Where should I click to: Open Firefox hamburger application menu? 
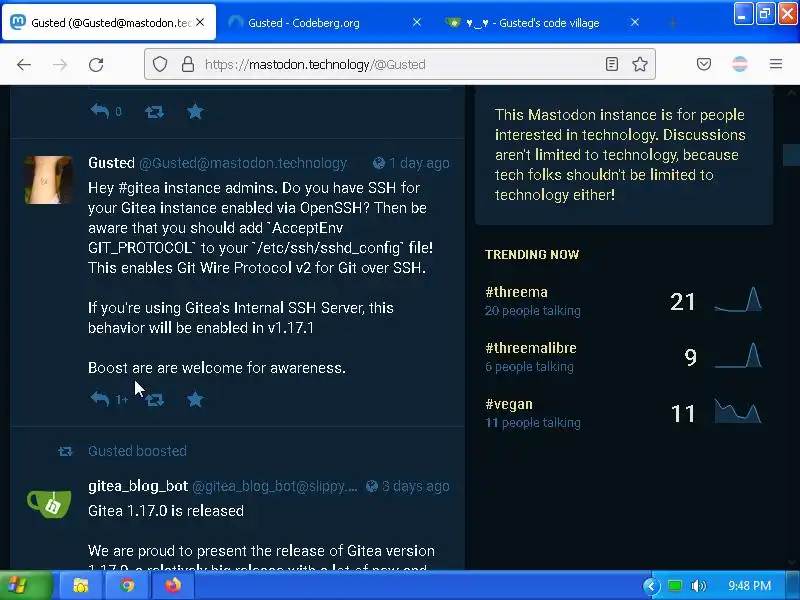[x=776, y=64]
